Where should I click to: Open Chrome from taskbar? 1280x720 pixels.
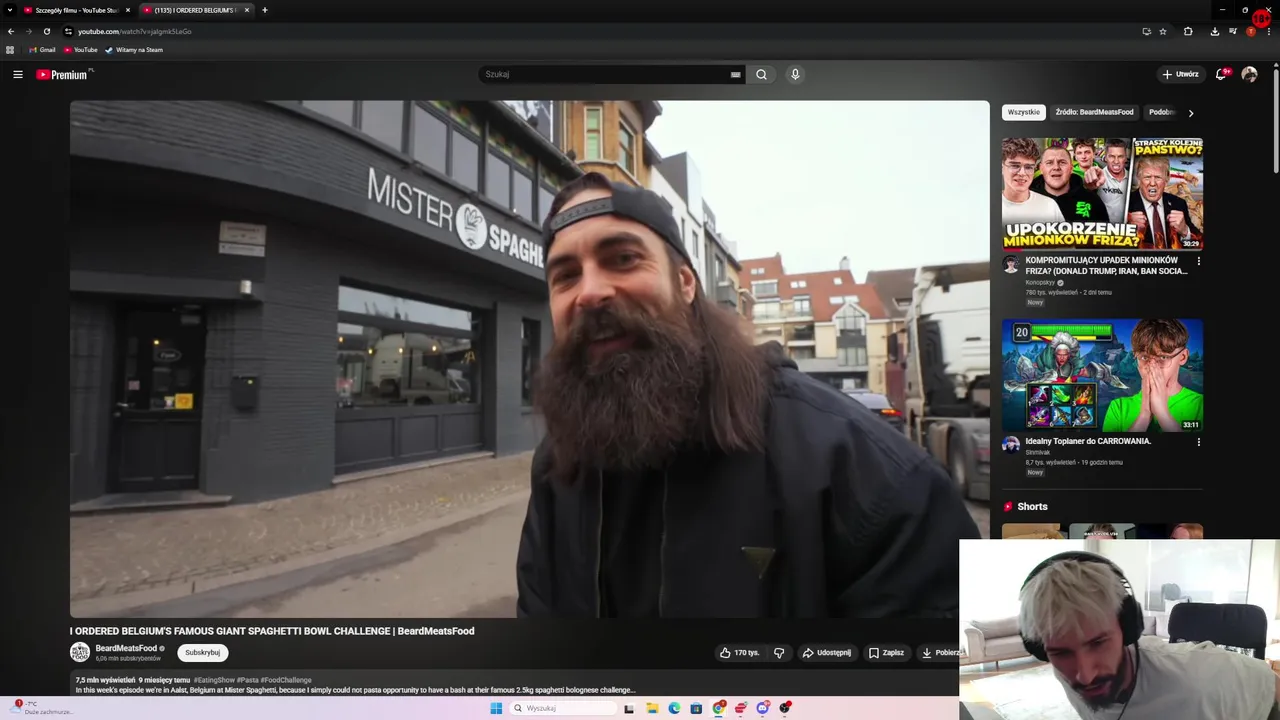click(718, 708)
